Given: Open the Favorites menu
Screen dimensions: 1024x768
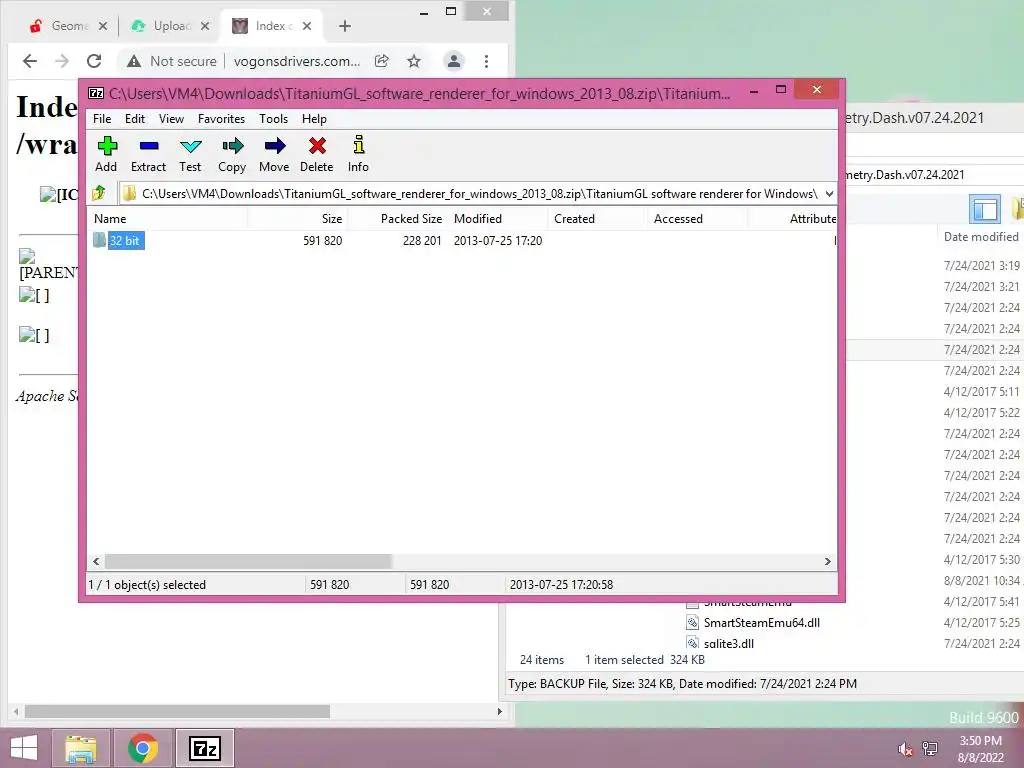Looking at the screenshot, I should (221, 119).
